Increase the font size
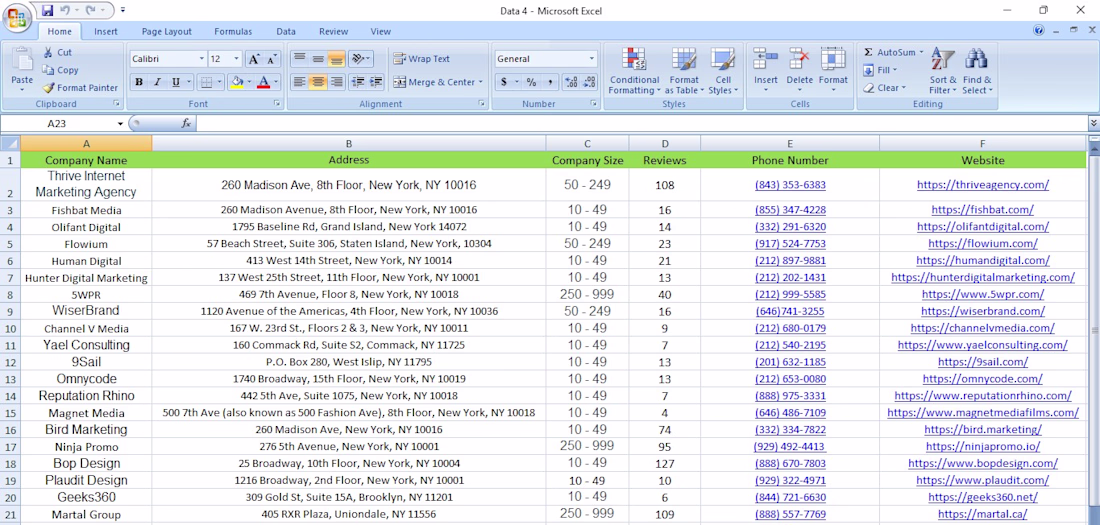The width and height of the screenshot is (1100, 525). coord(254,59)
